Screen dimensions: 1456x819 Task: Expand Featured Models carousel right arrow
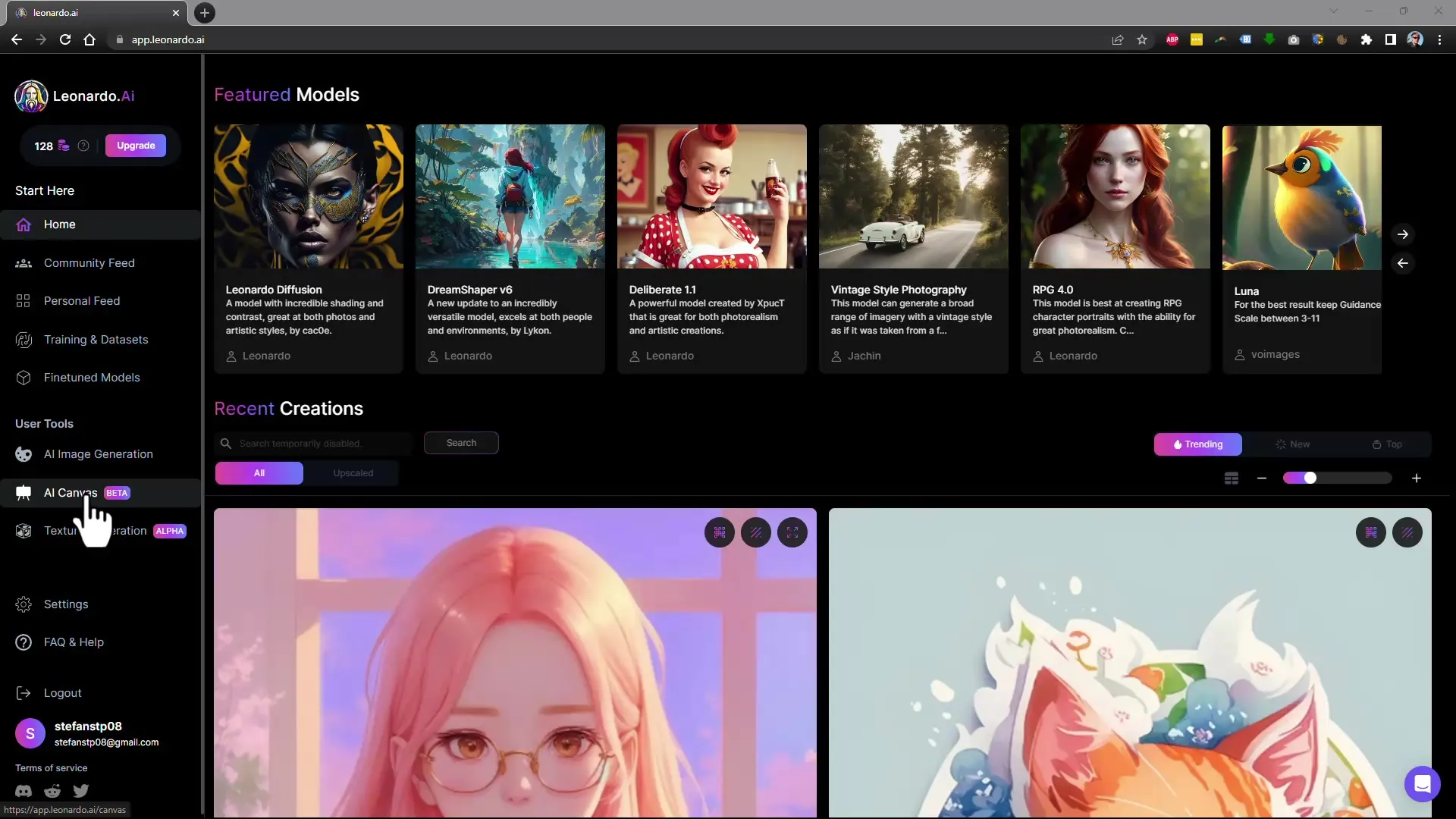coord(1402,234)
